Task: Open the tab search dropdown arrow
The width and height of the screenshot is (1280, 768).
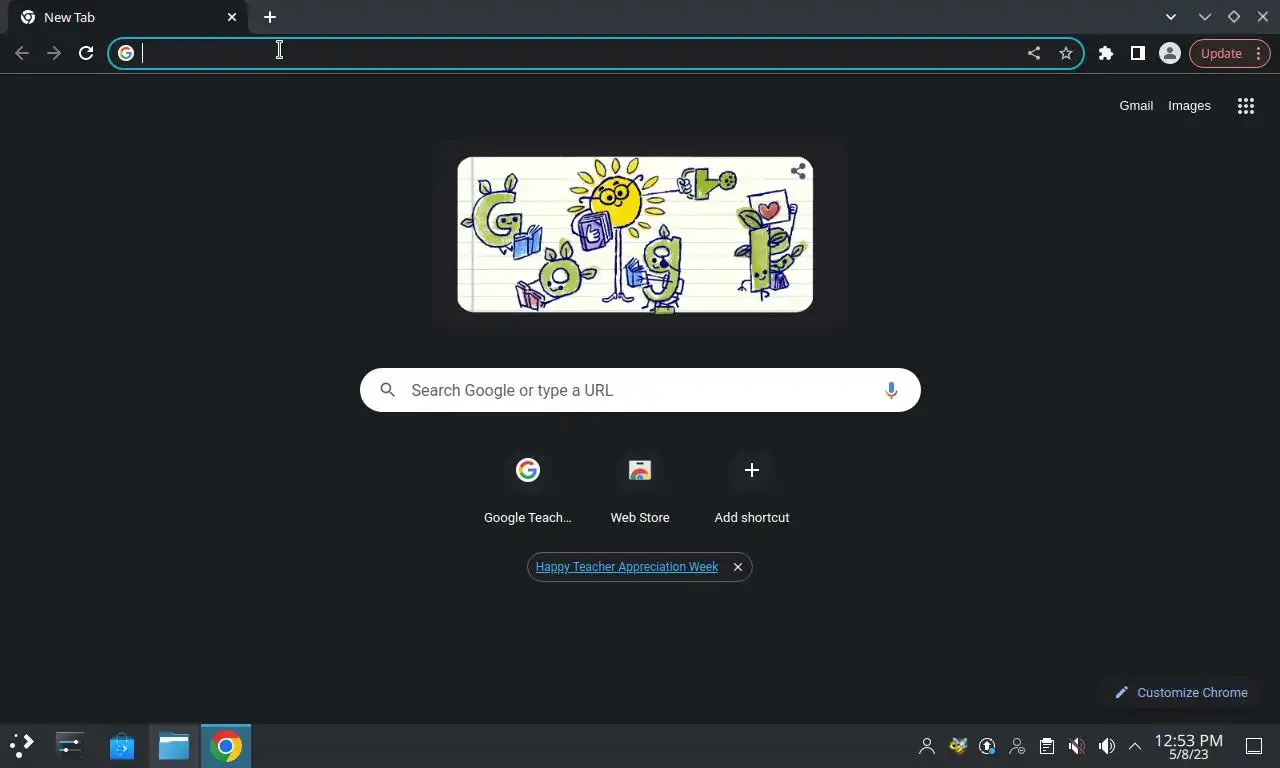Action: (x=1171, y=17)
